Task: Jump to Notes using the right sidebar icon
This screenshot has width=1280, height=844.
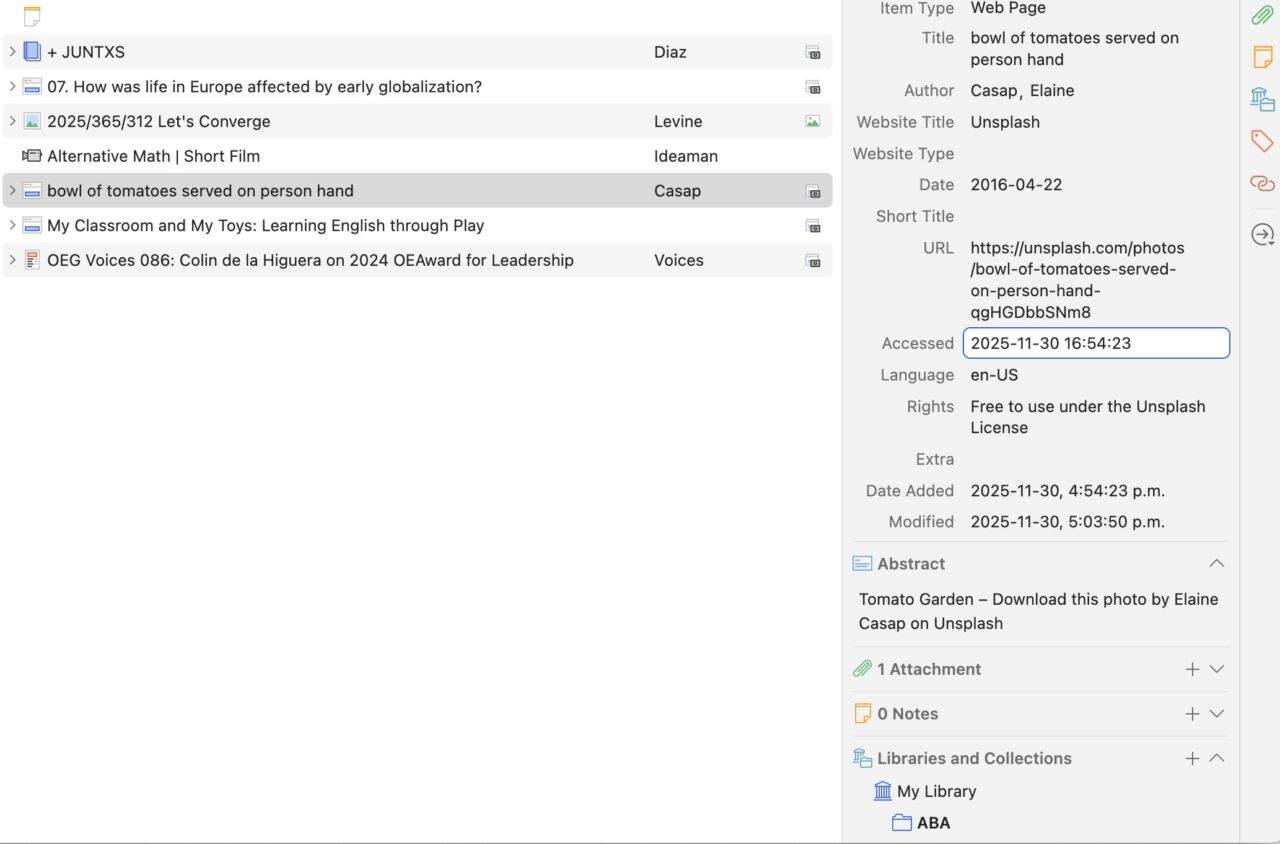Action: [x=1262, y=57]
